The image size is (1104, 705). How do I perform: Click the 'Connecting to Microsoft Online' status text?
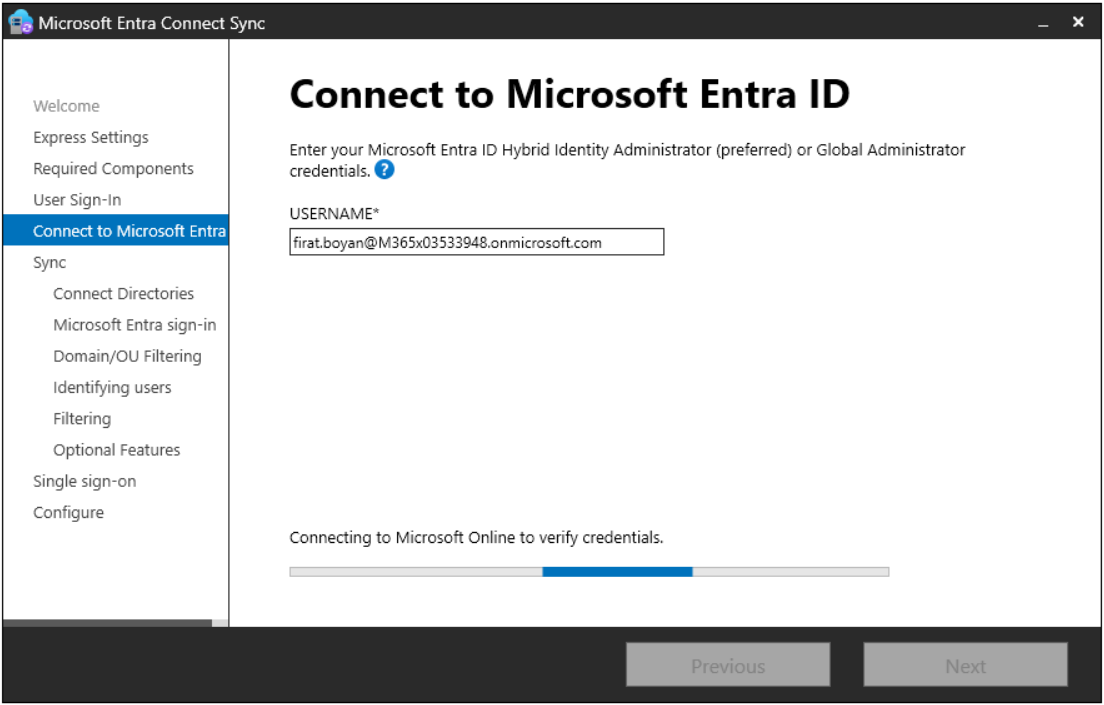[476, 538]
